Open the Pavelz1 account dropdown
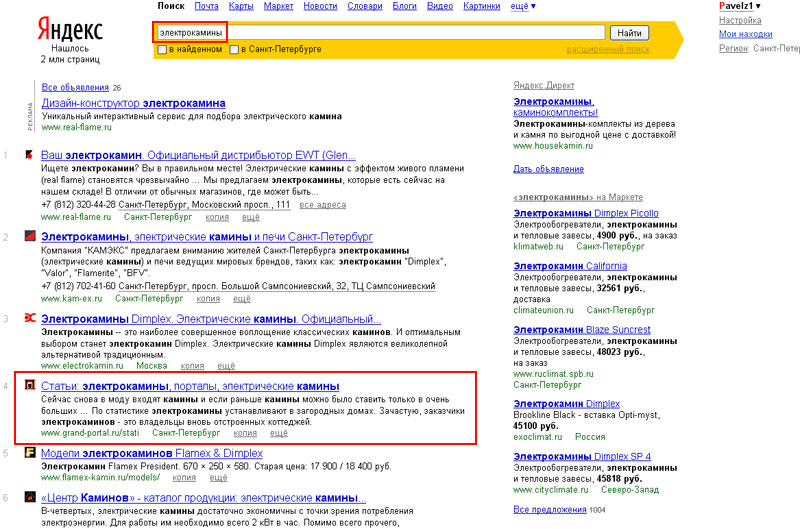The width and height of the screenshot is (800, 529). (x=740, y=6)
